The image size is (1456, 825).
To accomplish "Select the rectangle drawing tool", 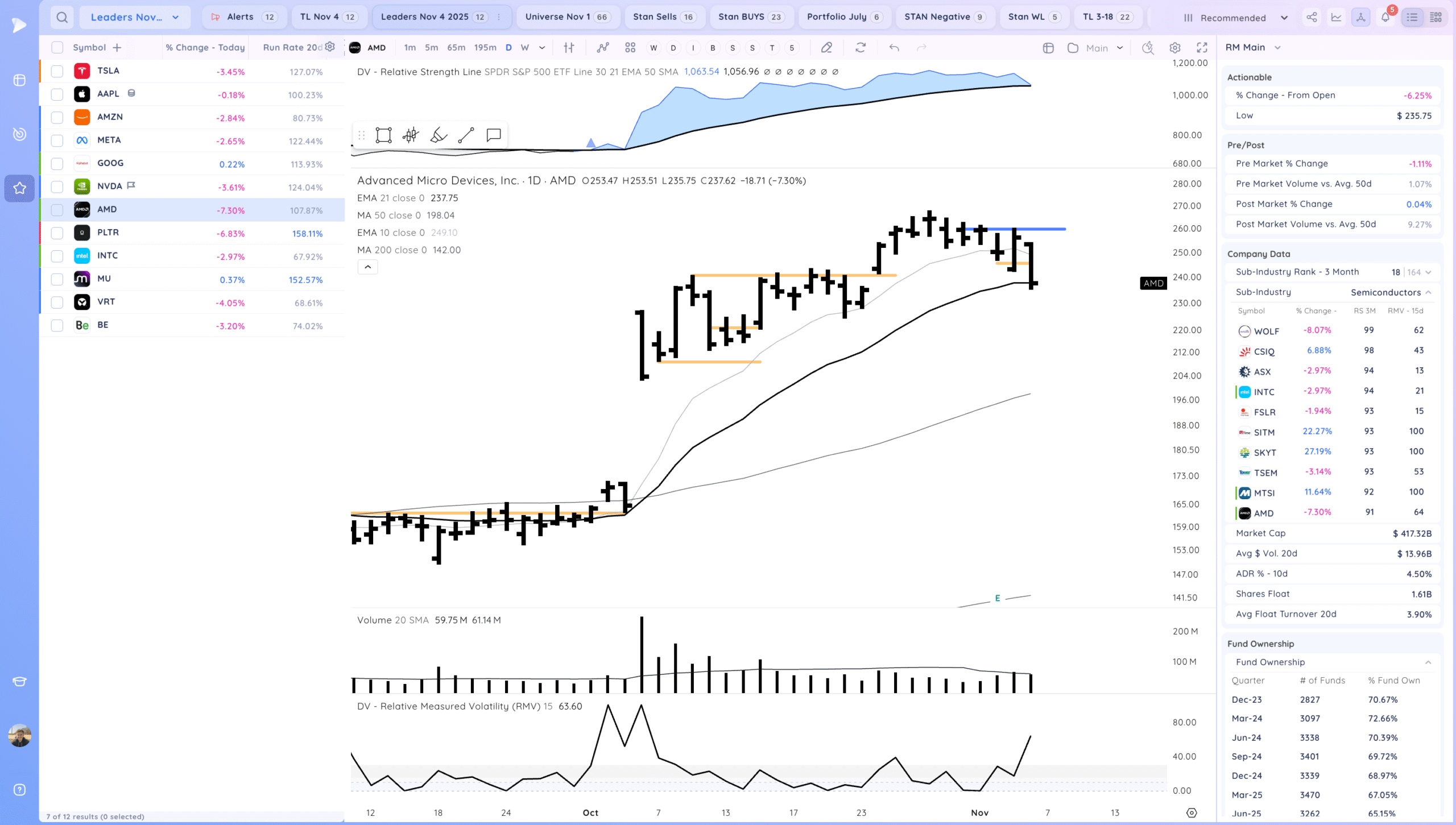I will [383, 135].
